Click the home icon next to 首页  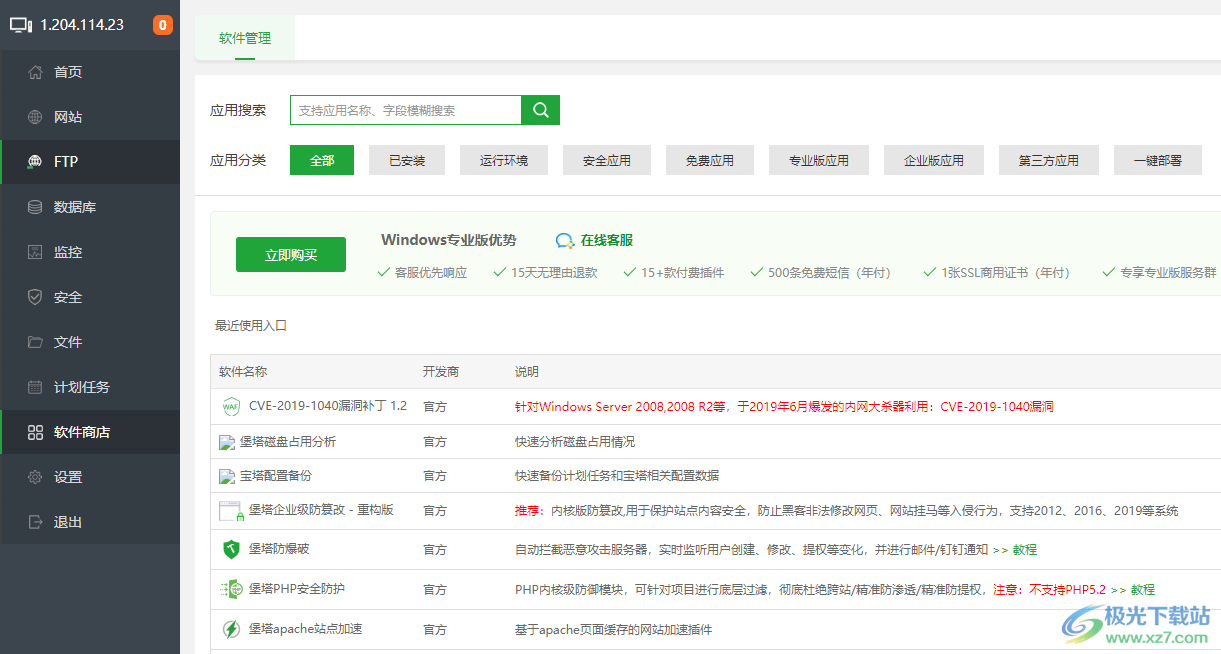(35, 72)
